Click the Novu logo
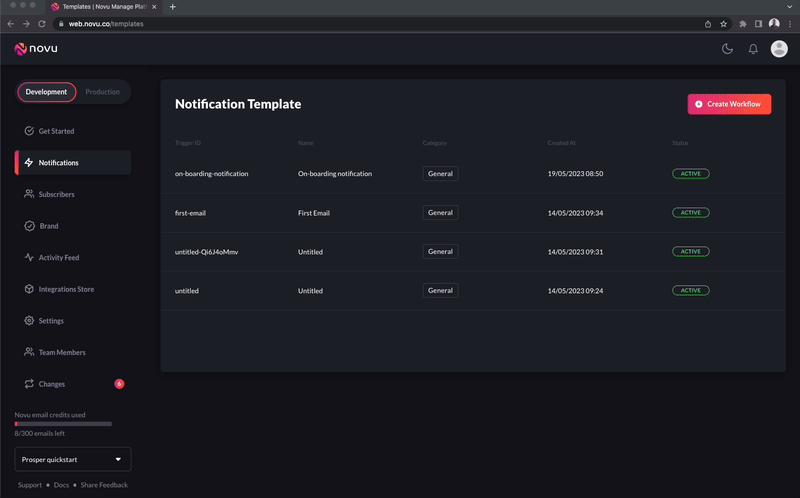The image size is (800, 498). click(36, 48)
